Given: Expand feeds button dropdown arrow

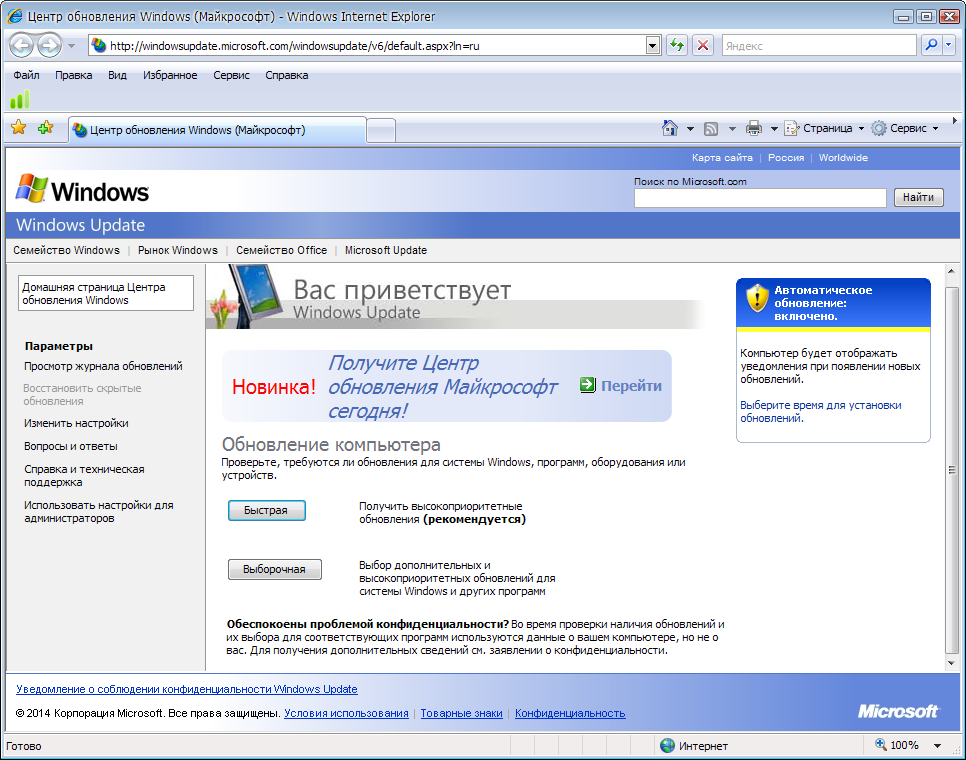Looking at the screenshot, I should [x=733, y=129].
